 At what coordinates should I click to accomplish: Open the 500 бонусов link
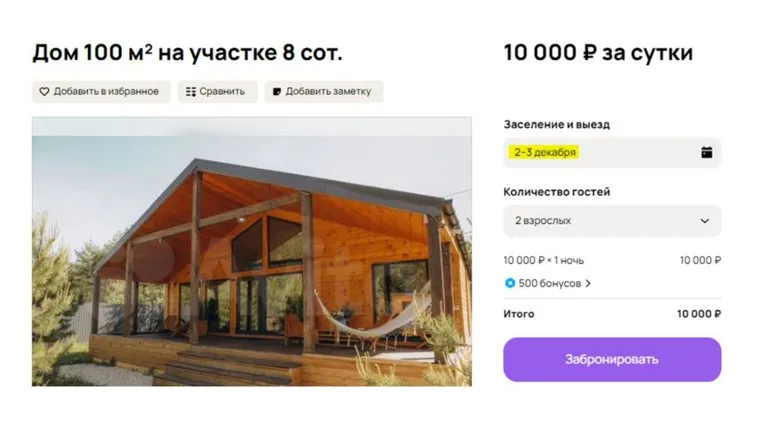pos(549,283)
